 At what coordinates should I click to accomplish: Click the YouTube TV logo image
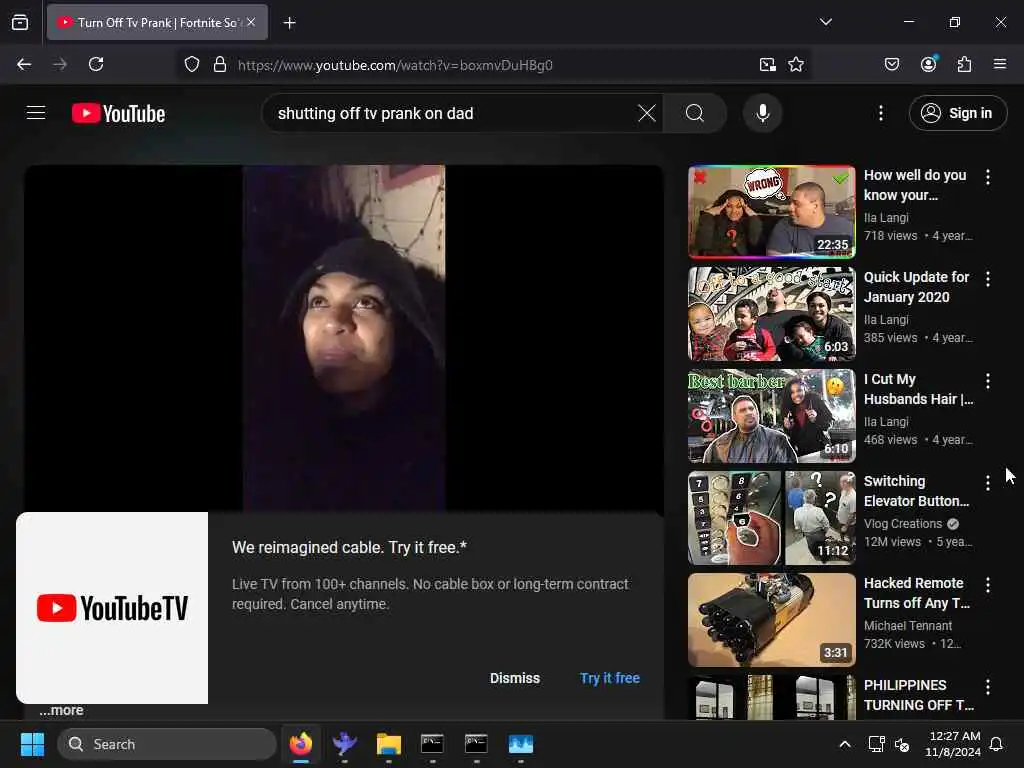point(112,608)
